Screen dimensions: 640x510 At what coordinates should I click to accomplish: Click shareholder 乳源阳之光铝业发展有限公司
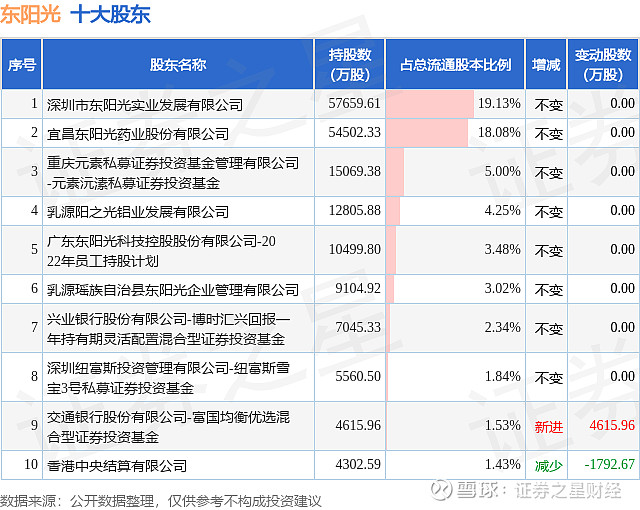coord(138,212)
